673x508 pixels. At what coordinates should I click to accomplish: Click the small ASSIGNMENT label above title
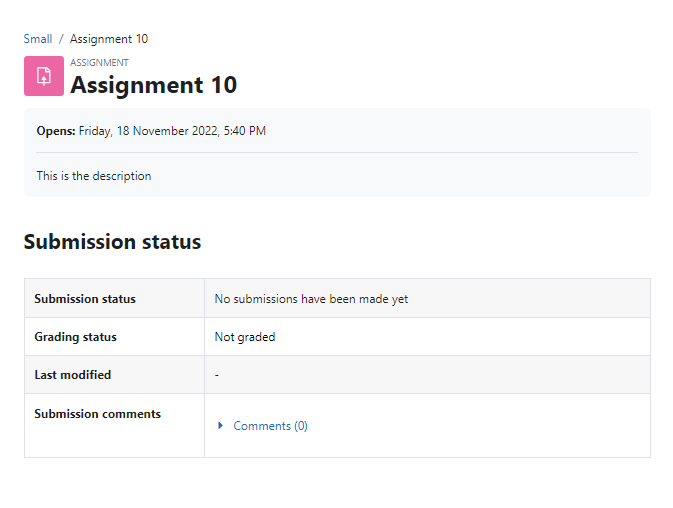[x=100, y=63]
